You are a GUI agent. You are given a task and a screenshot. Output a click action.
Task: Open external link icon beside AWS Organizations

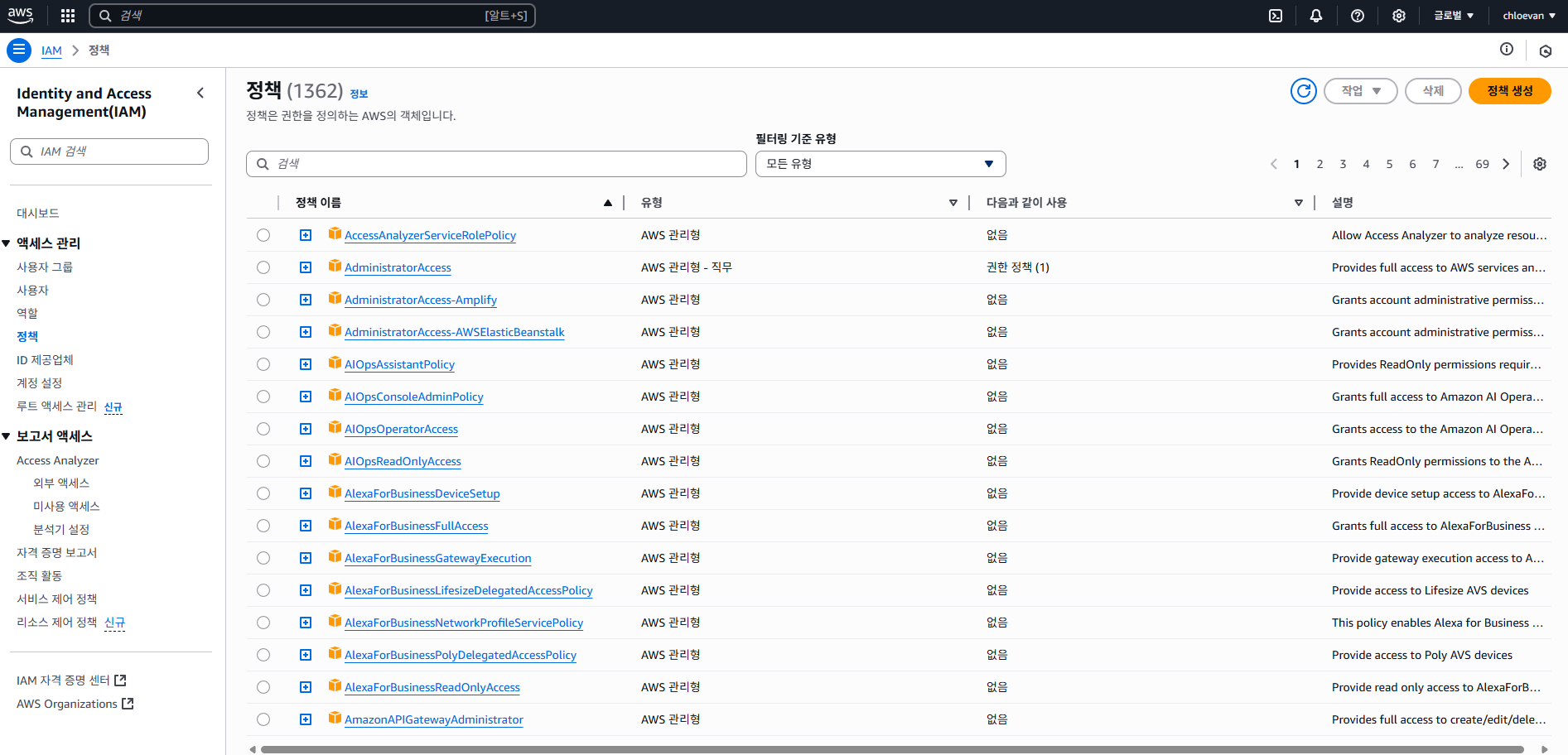click(x=128, y=704)
